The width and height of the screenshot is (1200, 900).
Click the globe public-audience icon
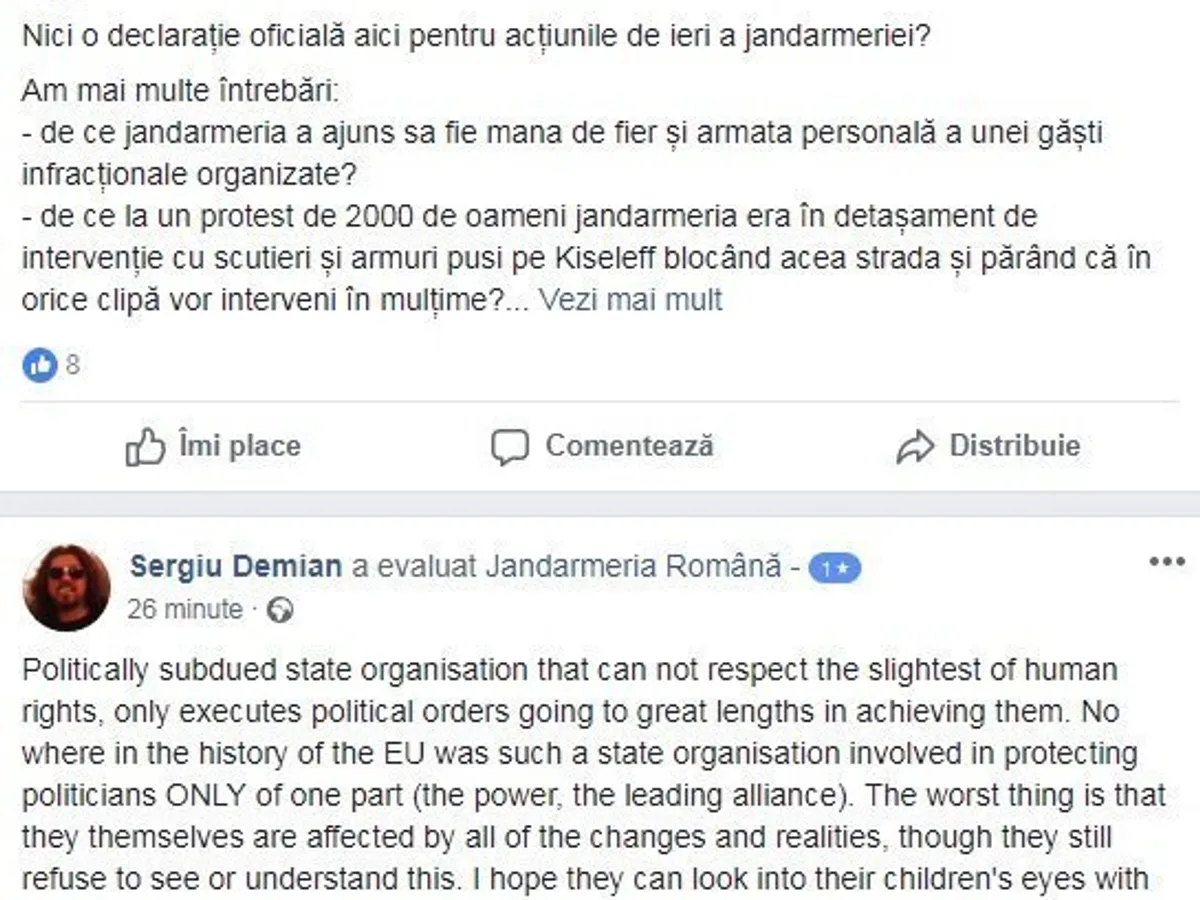tap(281, 610)
